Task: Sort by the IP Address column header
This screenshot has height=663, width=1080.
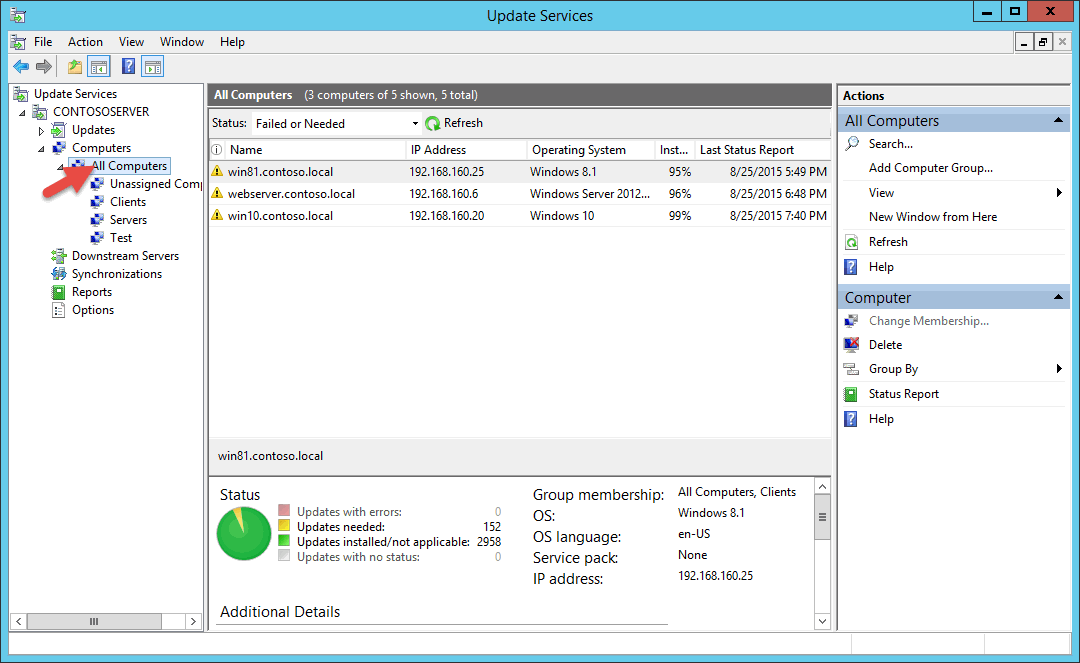Action: click(x=467, y=149)
